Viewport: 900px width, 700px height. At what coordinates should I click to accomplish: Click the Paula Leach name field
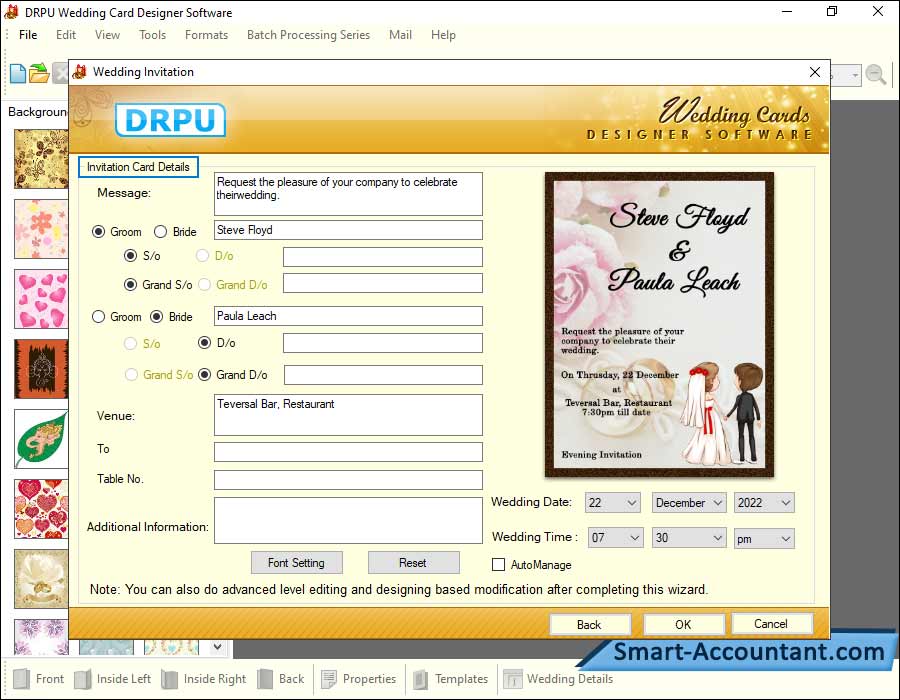pos(348,316)
